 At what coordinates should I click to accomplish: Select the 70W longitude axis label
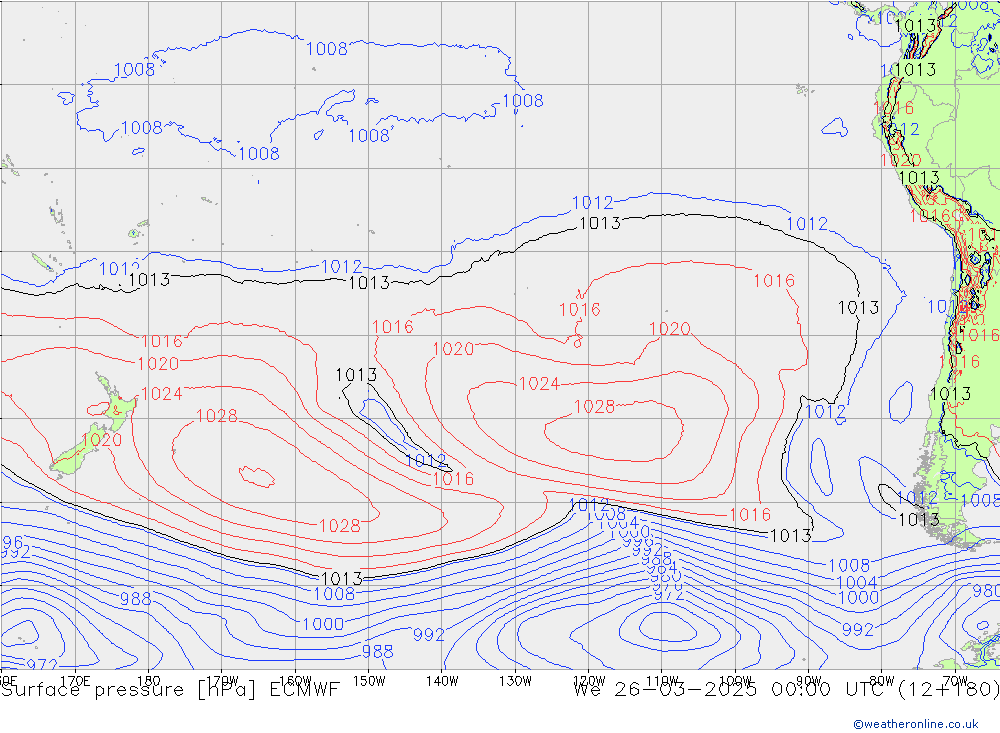tap(955, 681)
